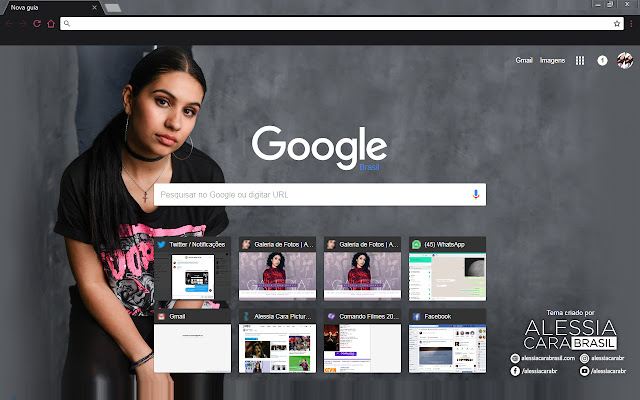Click the website globe icon beside alessiacarabrasil.com

[515, 358]
